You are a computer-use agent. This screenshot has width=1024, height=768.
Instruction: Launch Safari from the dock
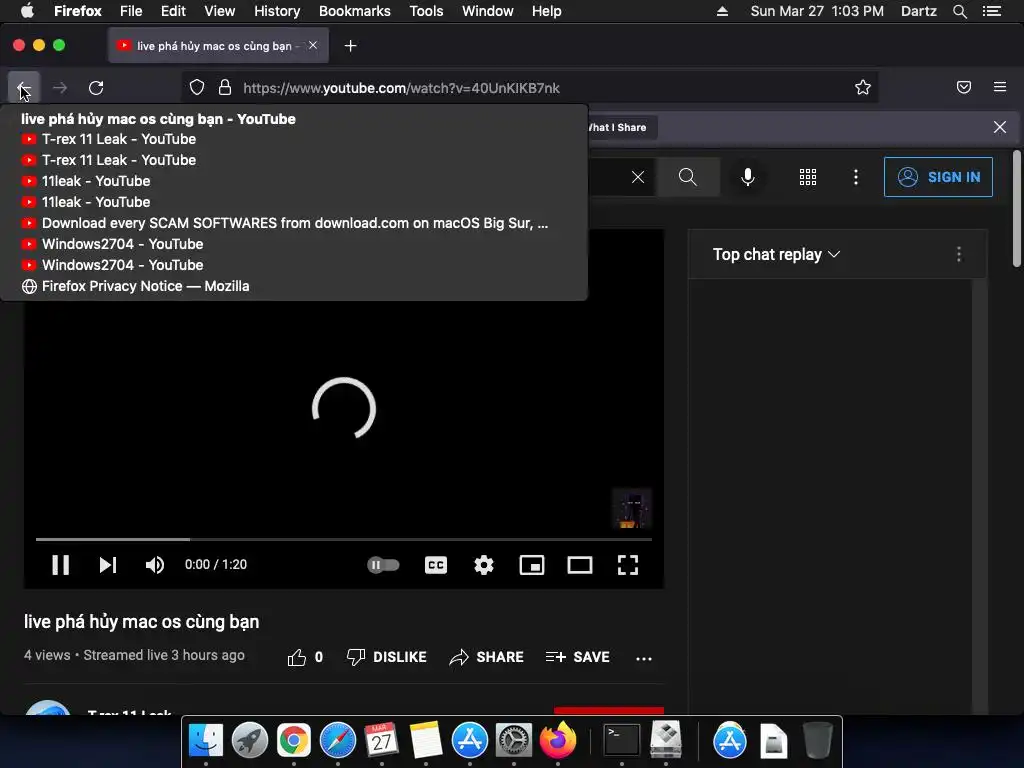pyautogui.click(x=338, y=741)
